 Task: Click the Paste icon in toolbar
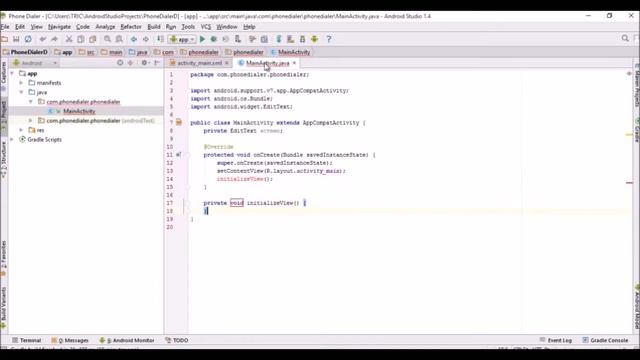point(93,39)
